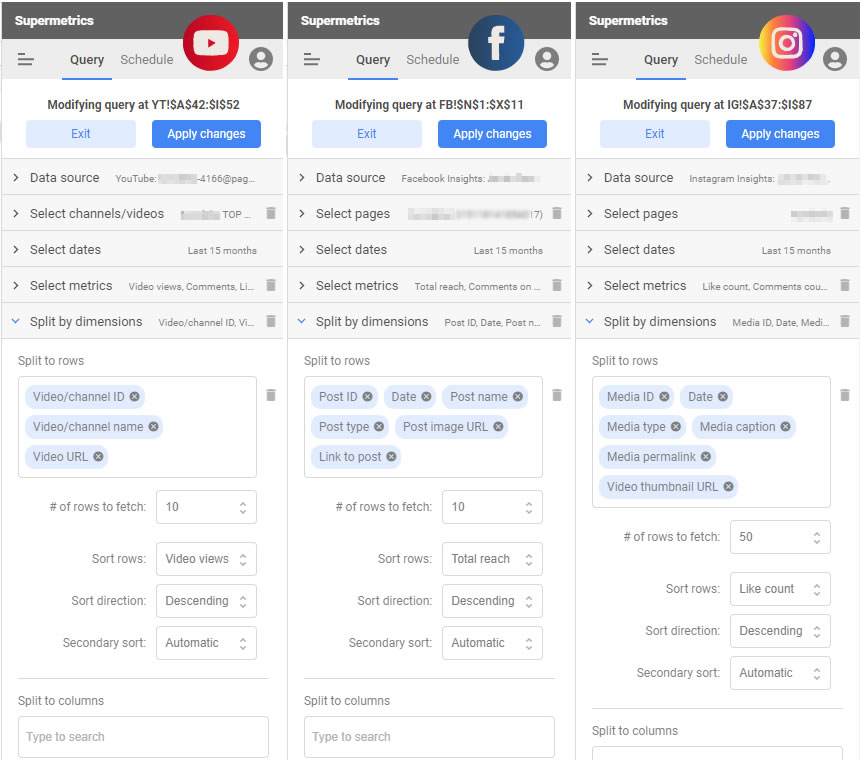Open Facebook Secondary sort dropdown
862x760 pixels.
pyautogui.click(x=492, y=643)
